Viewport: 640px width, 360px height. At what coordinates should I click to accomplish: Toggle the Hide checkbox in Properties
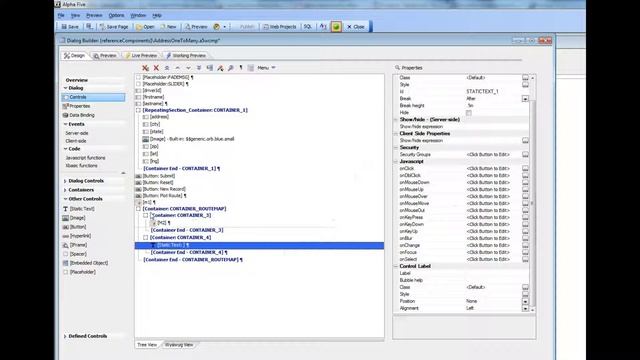pos(469,113)
